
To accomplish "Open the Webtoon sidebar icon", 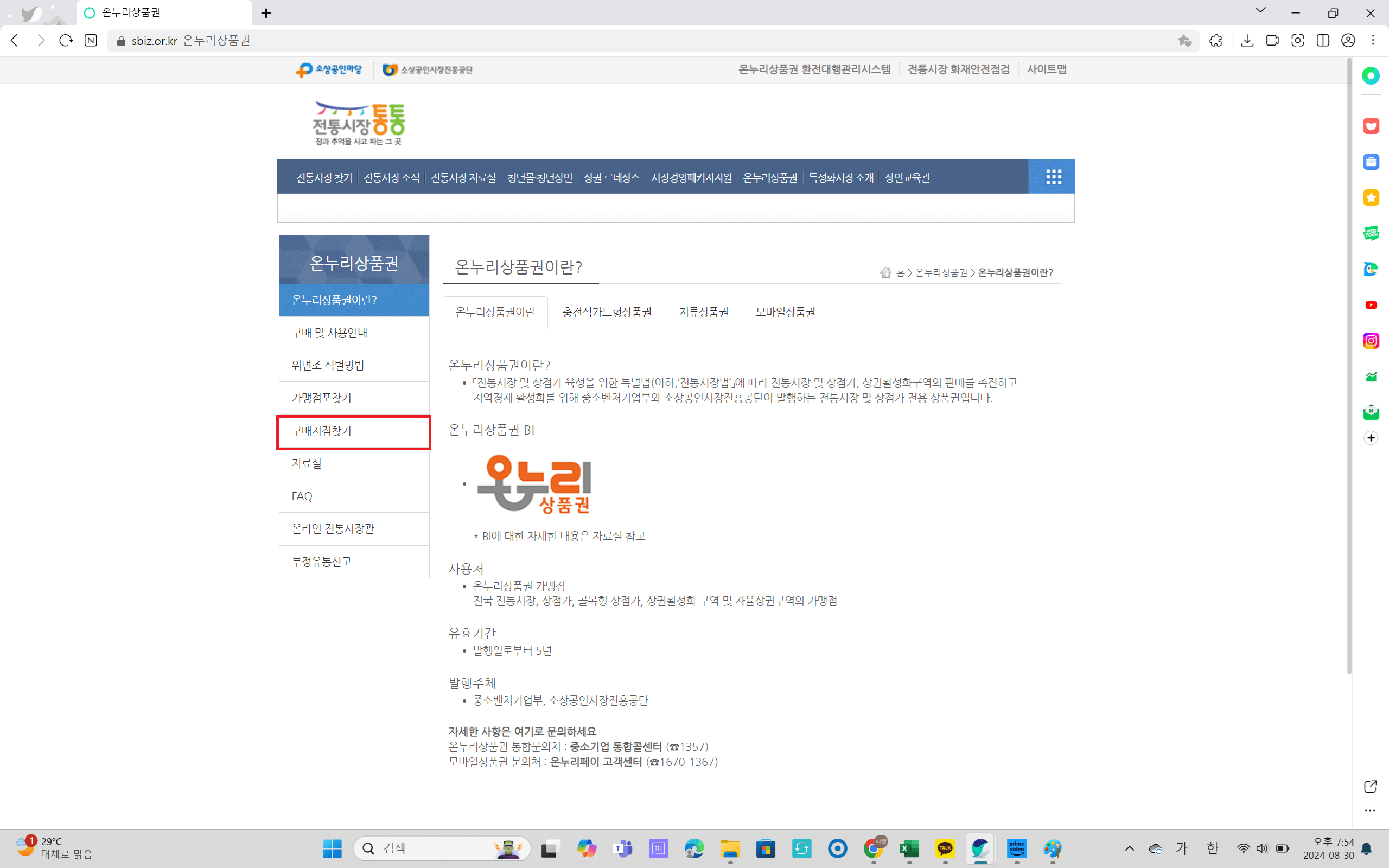I will tap(1371, 233).
